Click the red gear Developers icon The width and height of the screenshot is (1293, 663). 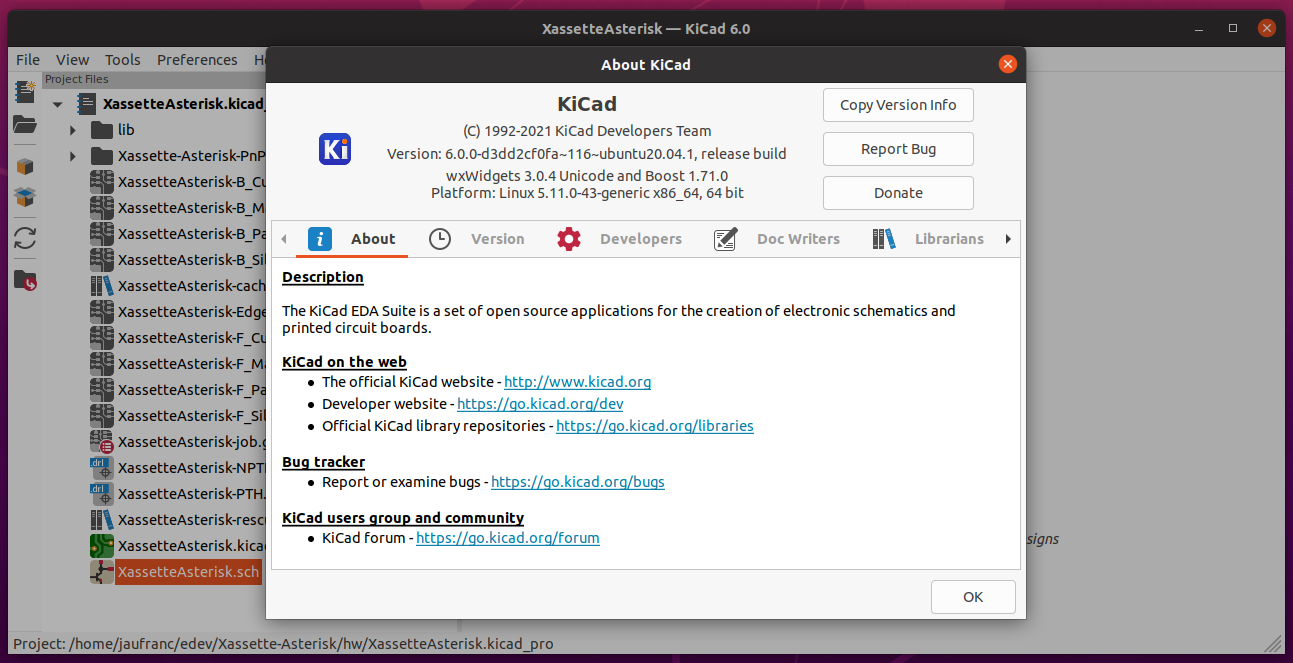click(x=569, y=239)
